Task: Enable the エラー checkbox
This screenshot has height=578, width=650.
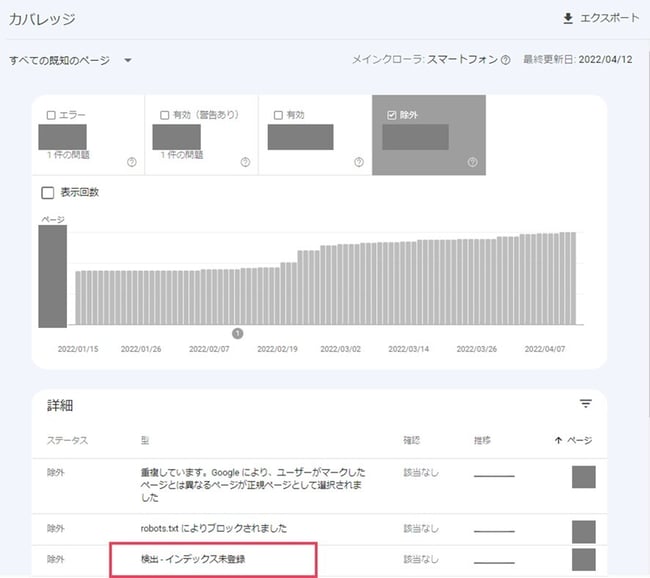Action: tap(52, 115)
